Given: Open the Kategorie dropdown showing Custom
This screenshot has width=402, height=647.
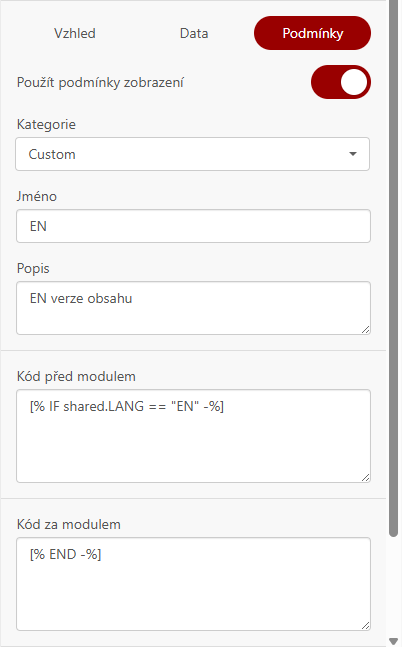Looking at the screenshot, I should [x=193, y=154].
